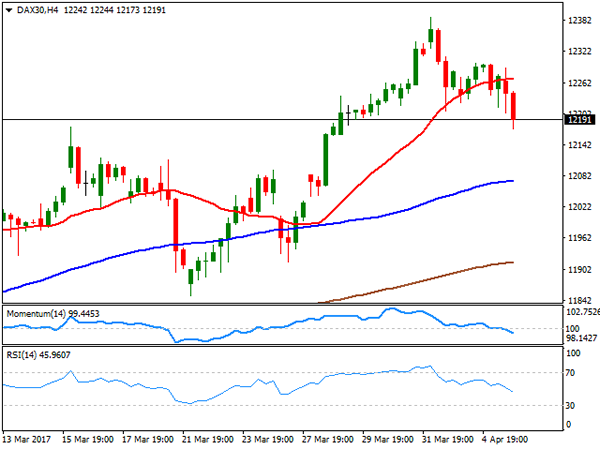Open the chart menu triangle beside DAX30,H4
The width and height of the screenshot is (600, 450).
coord(9,11)
